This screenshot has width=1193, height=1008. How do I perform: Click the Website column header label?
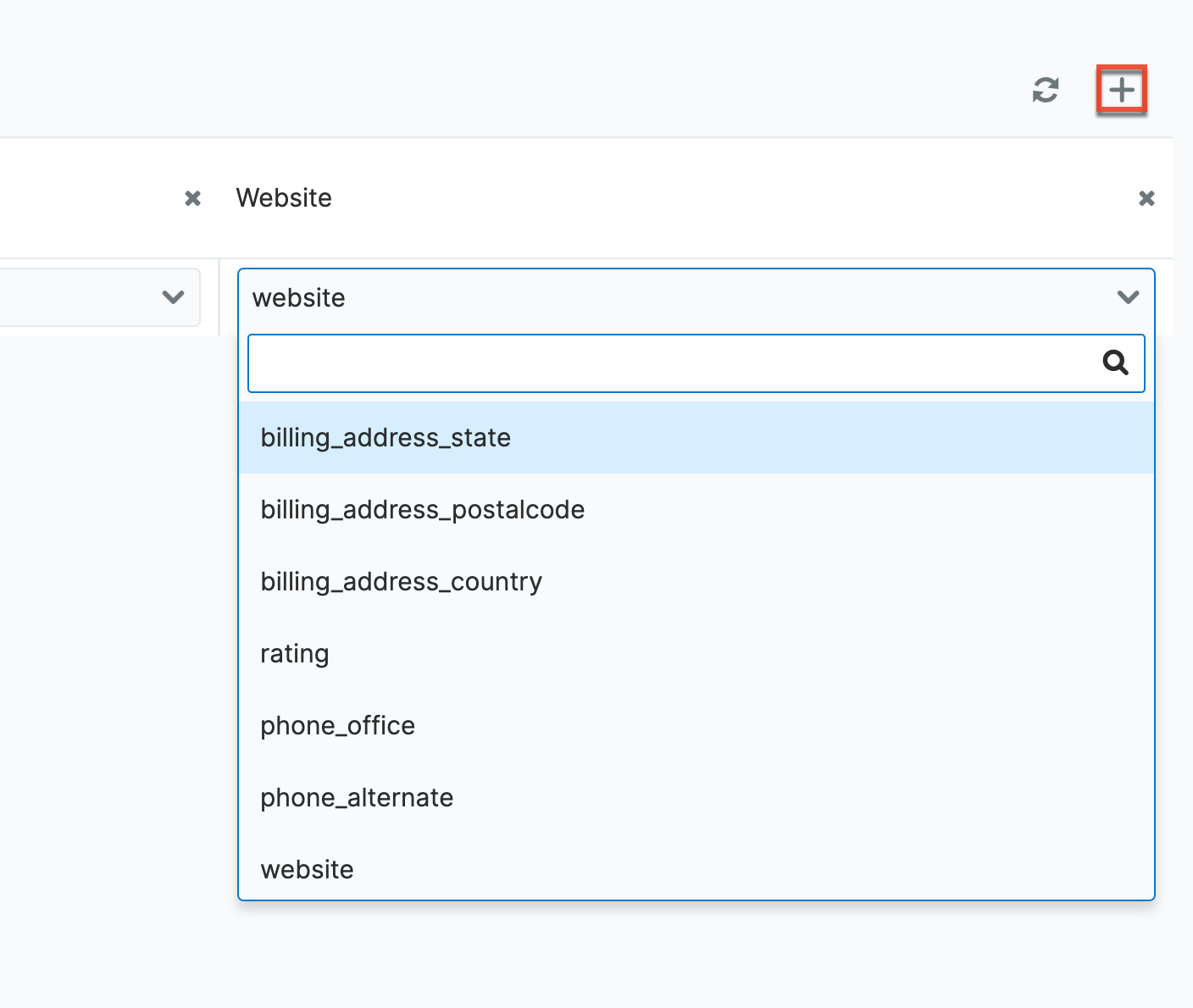(284, 198)
